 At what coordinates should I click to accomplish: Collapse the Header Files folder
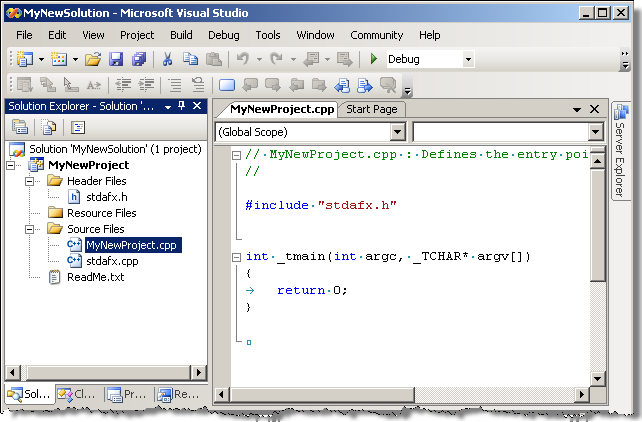click(x=29, y=181)
